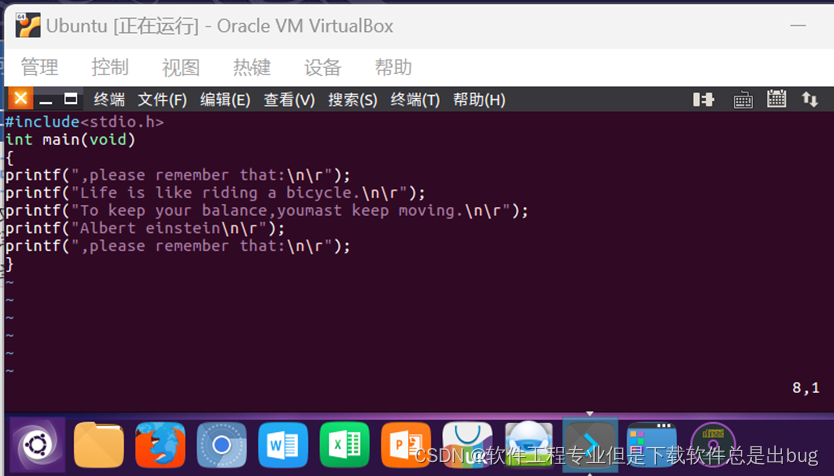This screenshot has width=834, height=476.
Task: Click the first ",please remember that:" printf line
Action: (178, 175)
